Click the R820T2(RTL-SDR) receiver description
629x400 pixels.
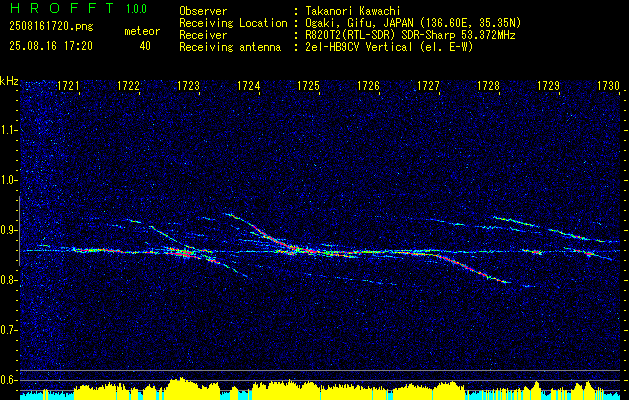point(410,35)
